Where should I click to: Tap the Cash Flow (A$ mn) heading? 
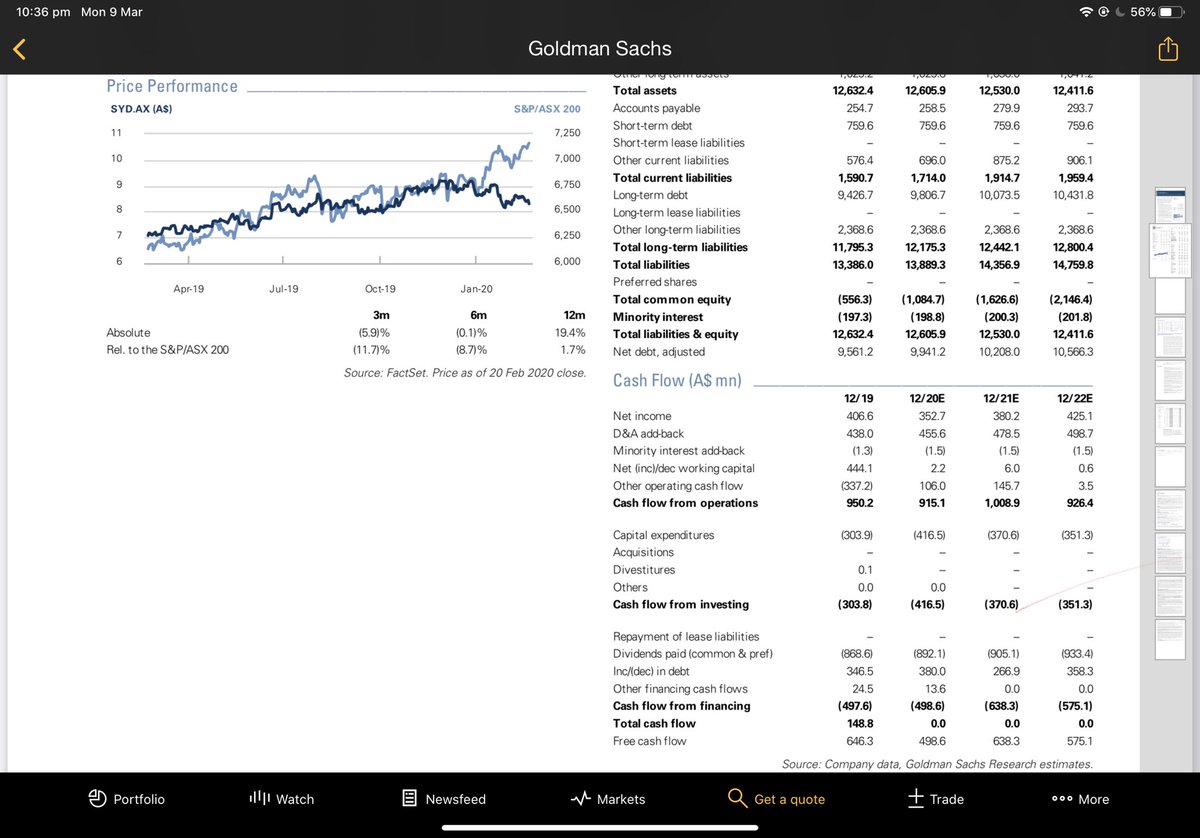tap(677, 380)
